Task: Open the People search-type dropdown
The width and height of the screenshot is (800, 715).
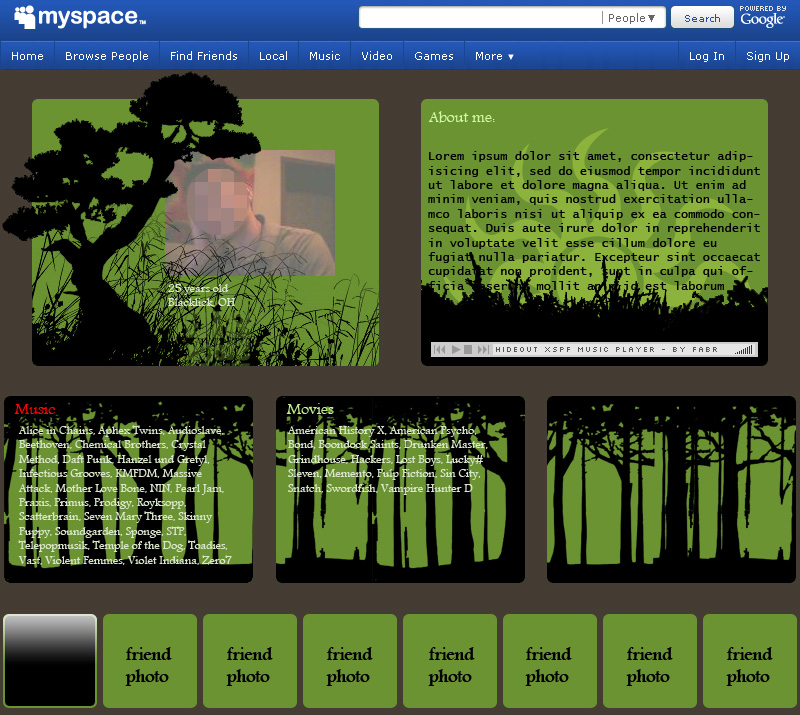Action: 632,18
